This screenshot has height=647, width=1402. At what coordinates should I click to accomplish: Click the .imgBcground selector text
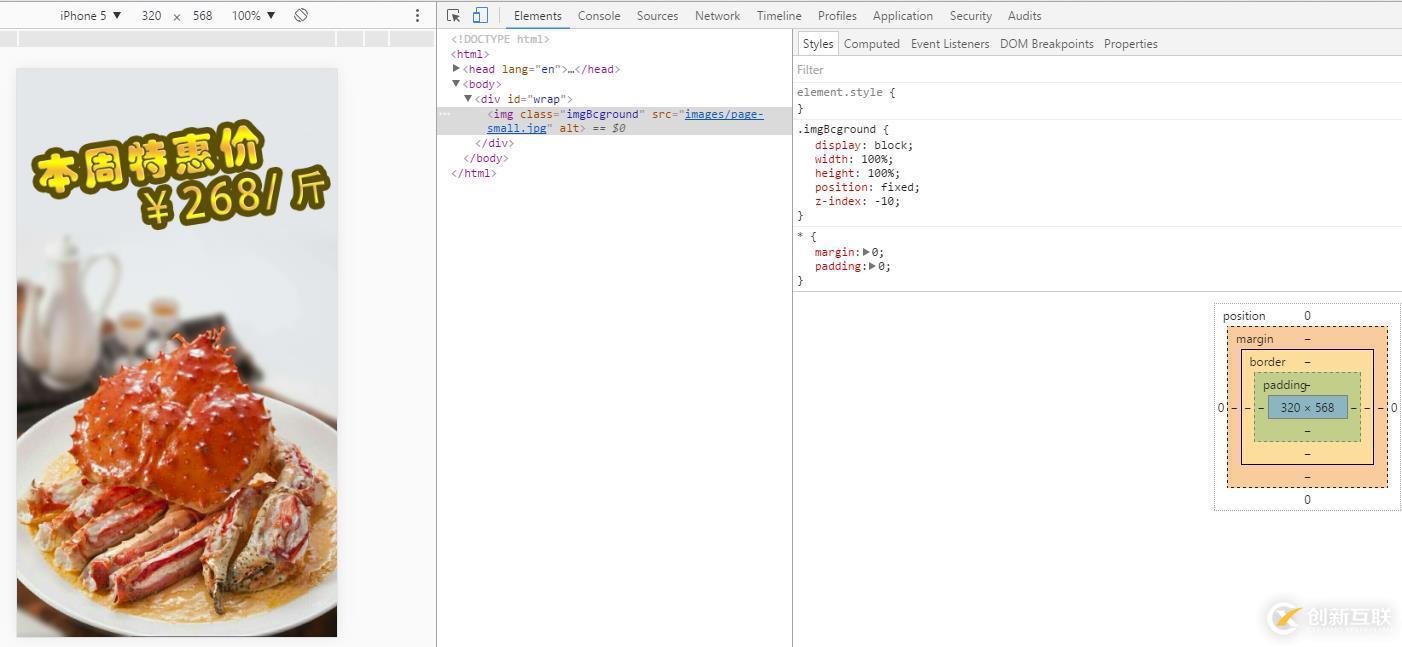(836, 129)
